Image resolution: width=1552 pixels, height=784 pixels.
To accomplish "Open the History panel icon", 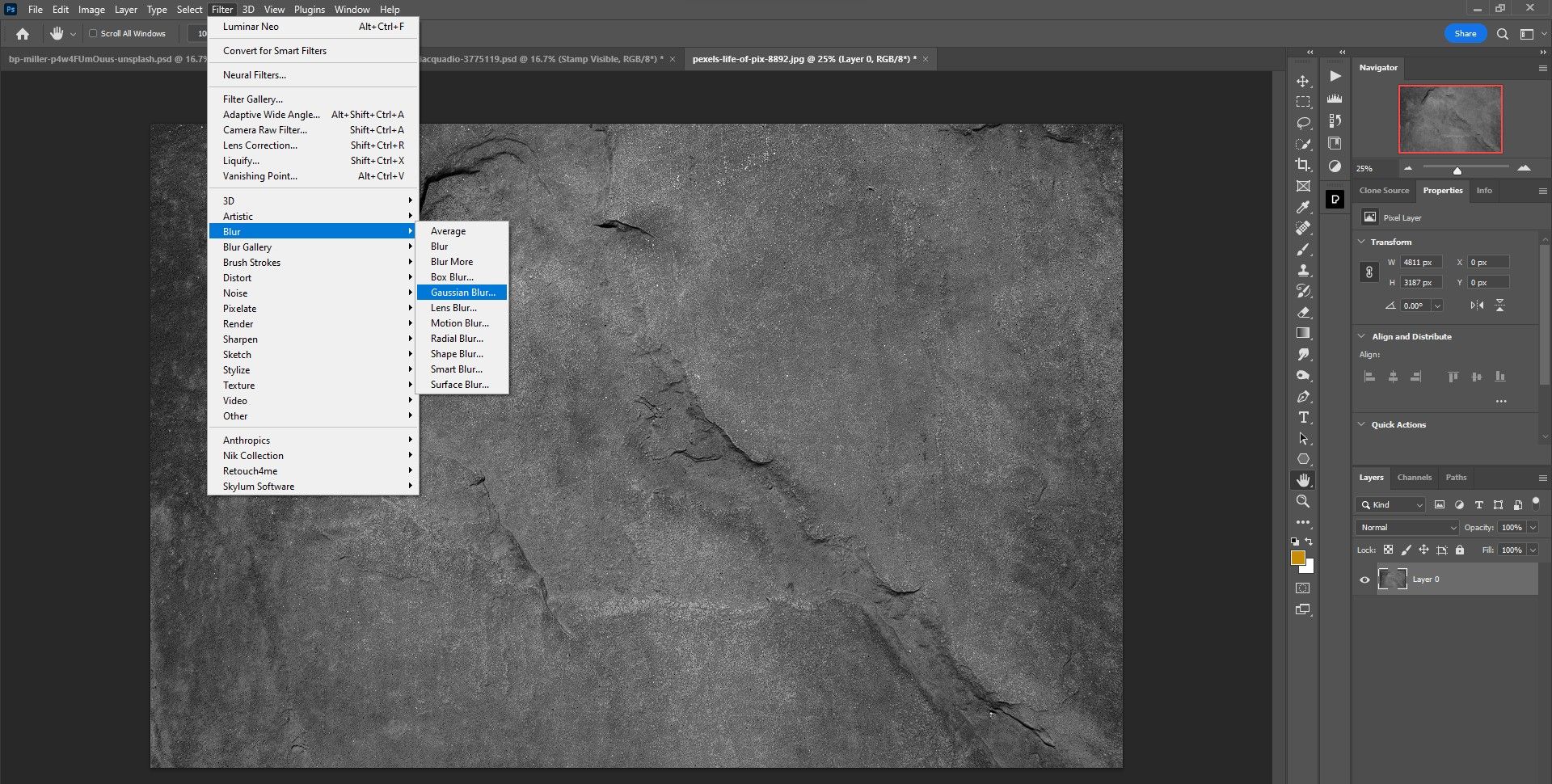I will pos(1335,120).
